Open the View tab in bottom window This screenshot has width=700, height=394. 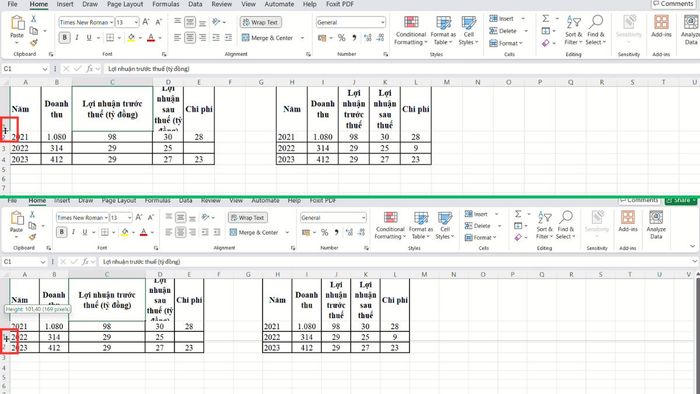click(236, 200)
